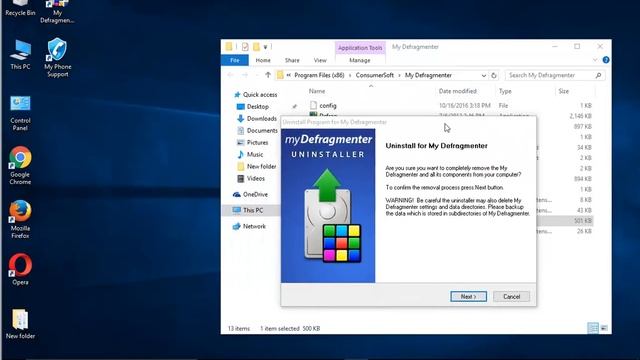
Task: Open recent locations dropdown arrow
Action: pos(257,75)
